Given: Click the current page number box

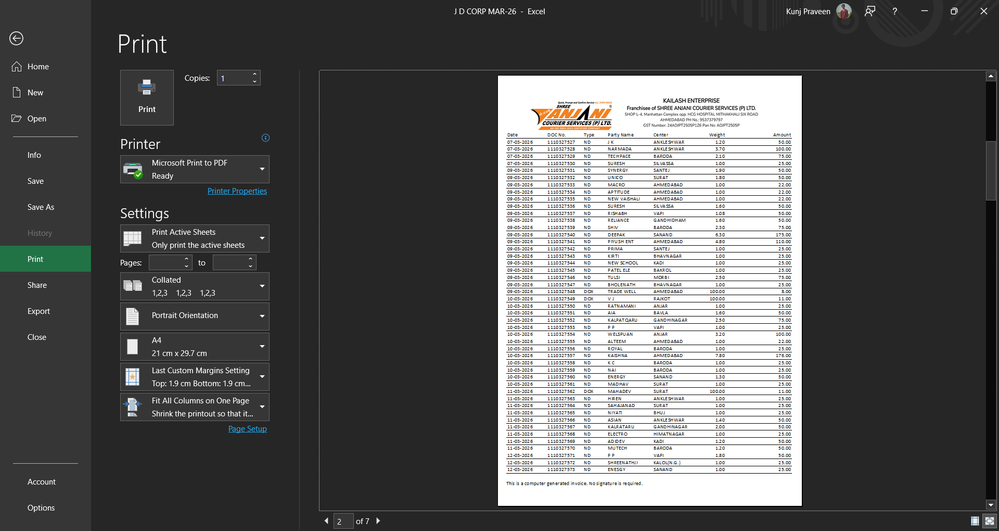Looking at the screenshot, I should (x=343, y=521).
